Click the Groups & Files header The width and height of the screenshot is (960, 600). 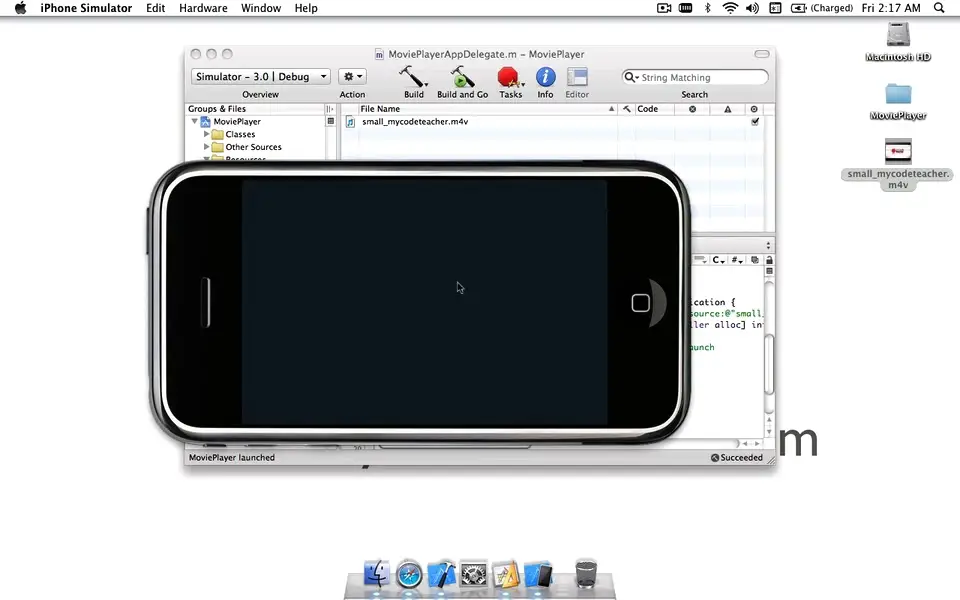(254, 109)
